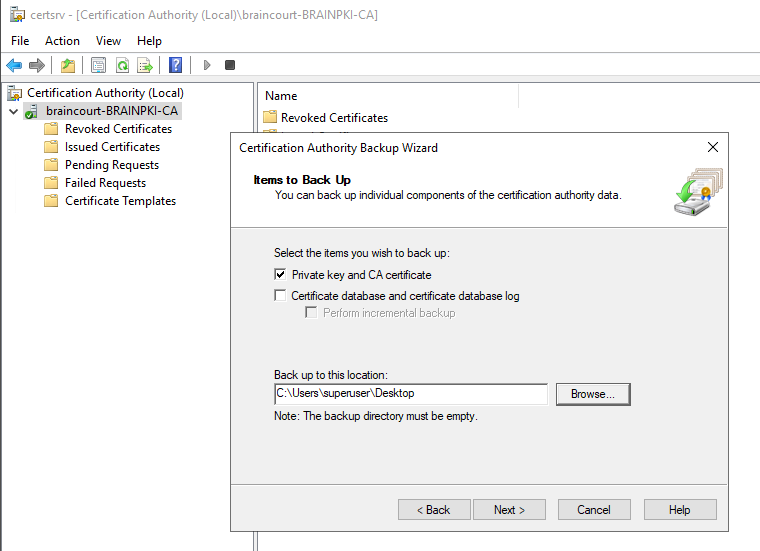Open the Help question mark toolbar icon
Viewport: 760px width, 551px height.
click(175, 65)
